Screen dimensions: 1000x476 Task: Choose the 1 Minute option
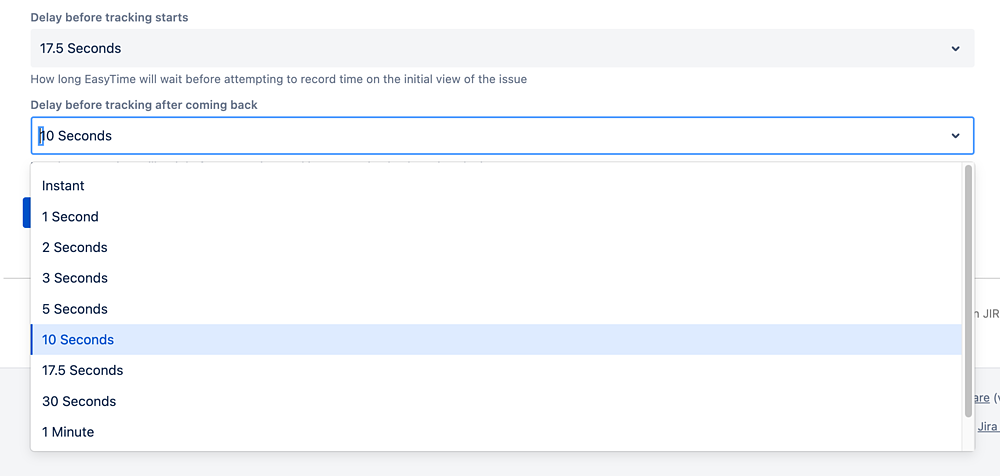[x=68, y=432]
